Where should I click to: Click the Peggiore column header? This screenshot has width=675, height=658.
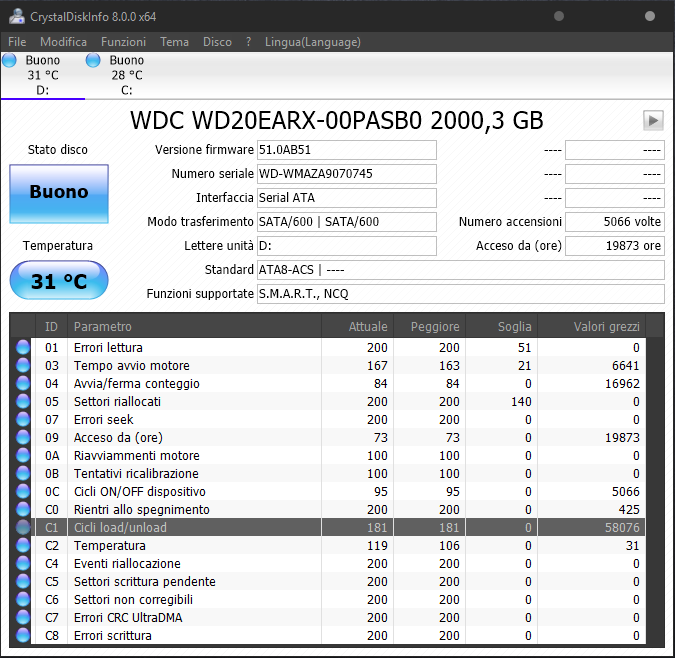pos(429,326)
